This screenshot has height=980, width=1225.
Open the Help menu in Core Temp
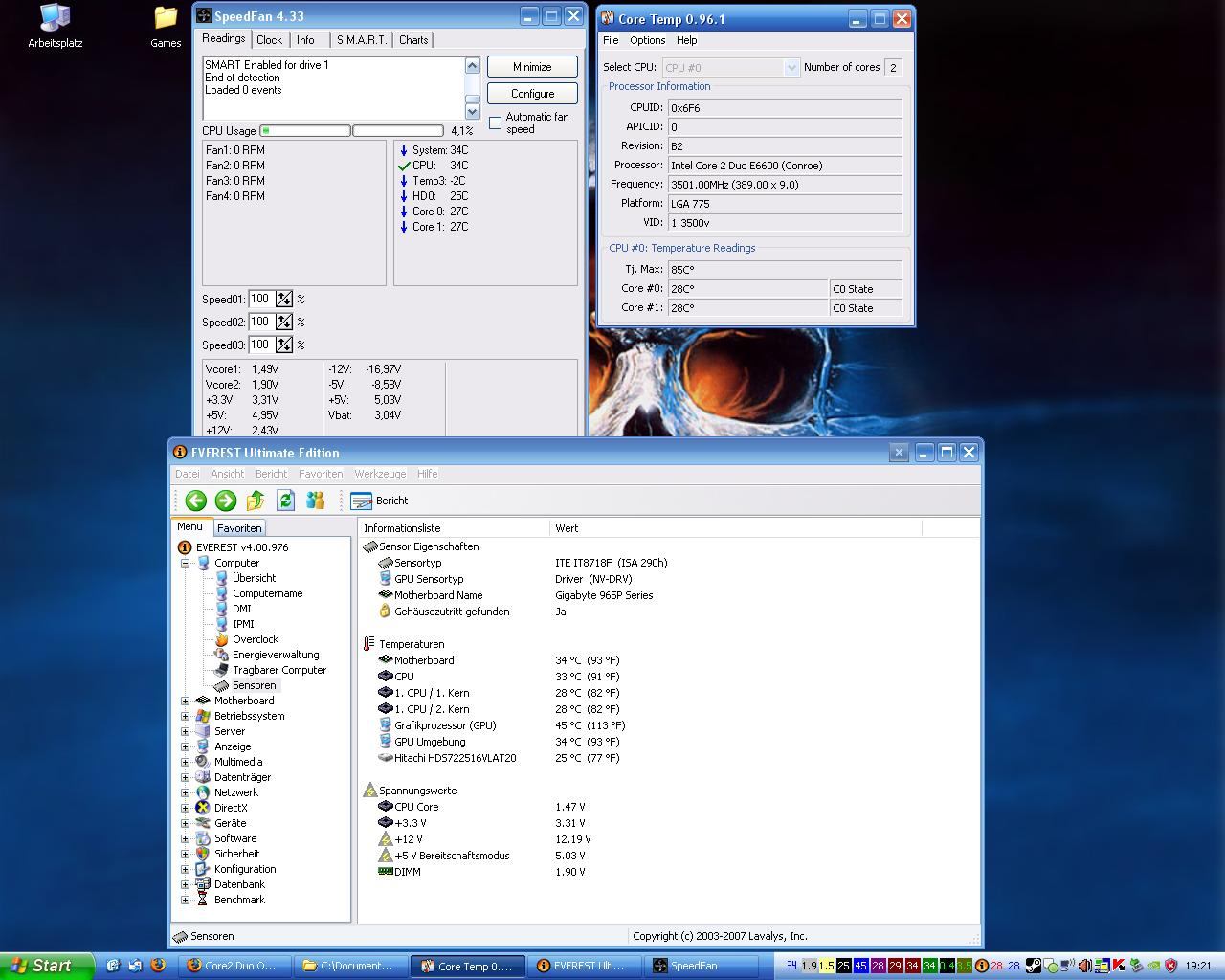tap(686, 40)
